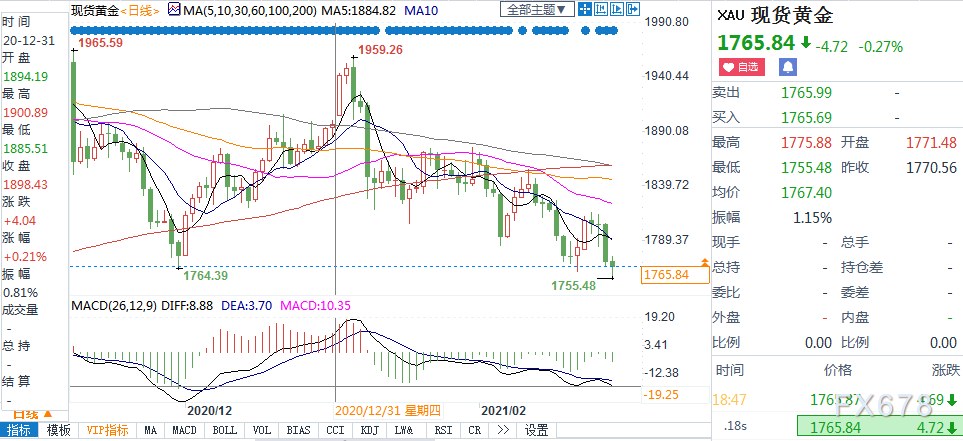The height and width of the screenshot is (441, 963).
Task: Click the 1959.26 high price marker on chart
Action: [380, 50]
